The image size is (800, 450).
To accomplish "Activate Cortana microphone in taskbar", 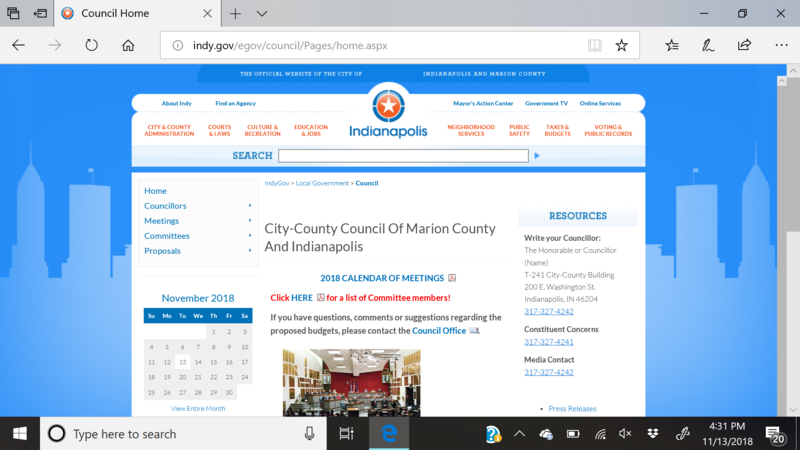I will 309,434.
